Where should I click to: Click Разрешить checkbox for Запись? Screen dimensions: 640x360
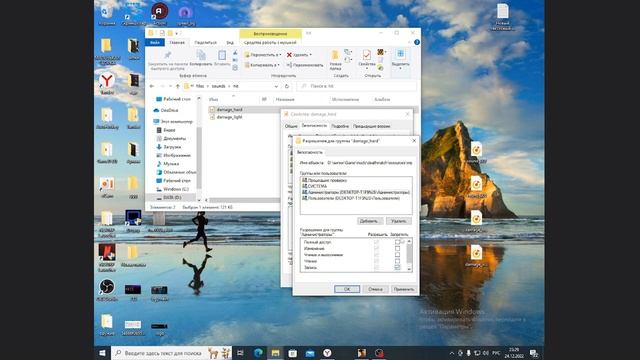[x=376, y=267]
